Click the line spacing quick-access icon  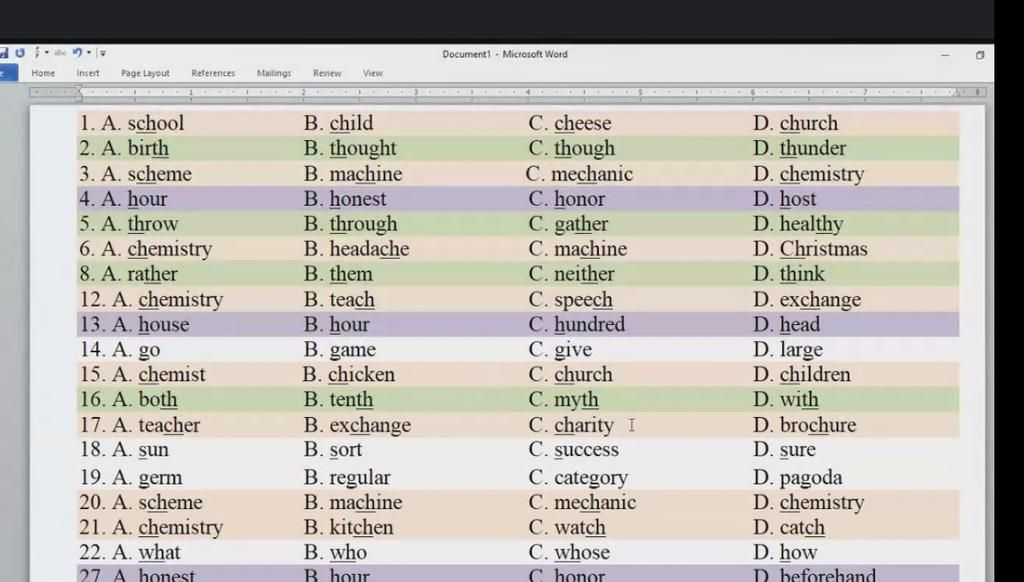pos(37,52)
